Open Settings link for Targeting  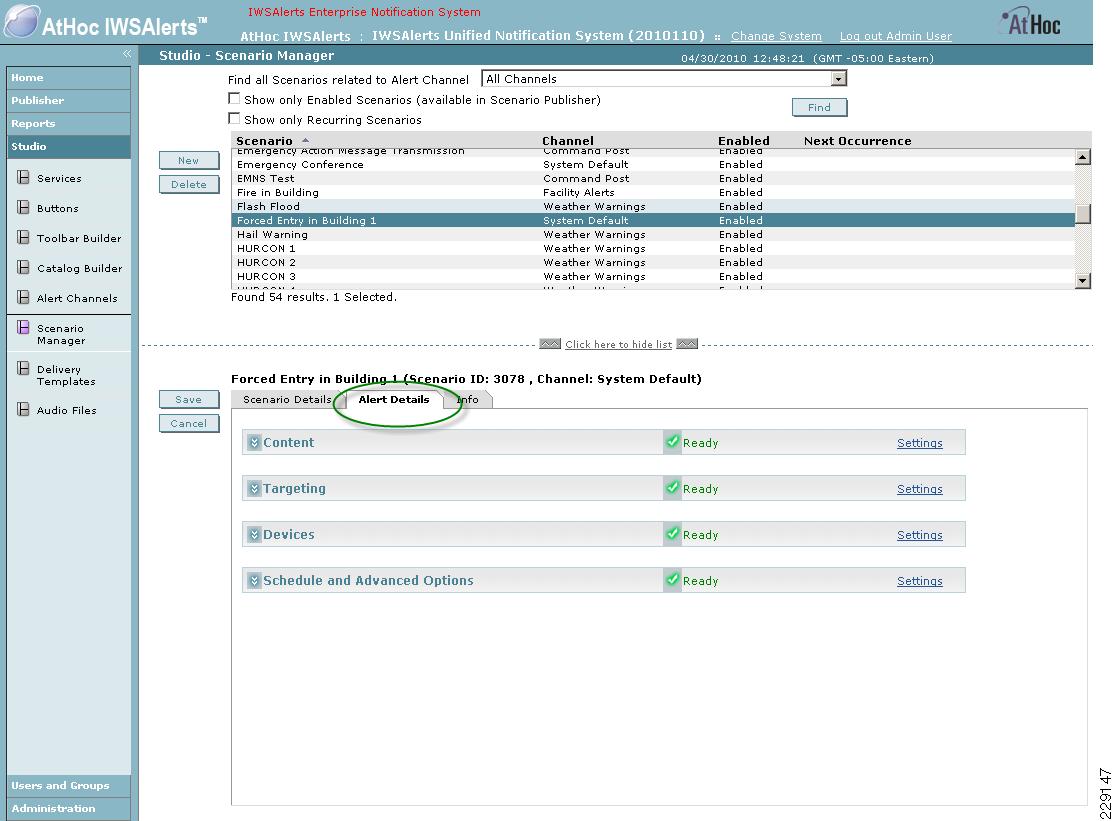pyautogui.click(x=920, y=489)
